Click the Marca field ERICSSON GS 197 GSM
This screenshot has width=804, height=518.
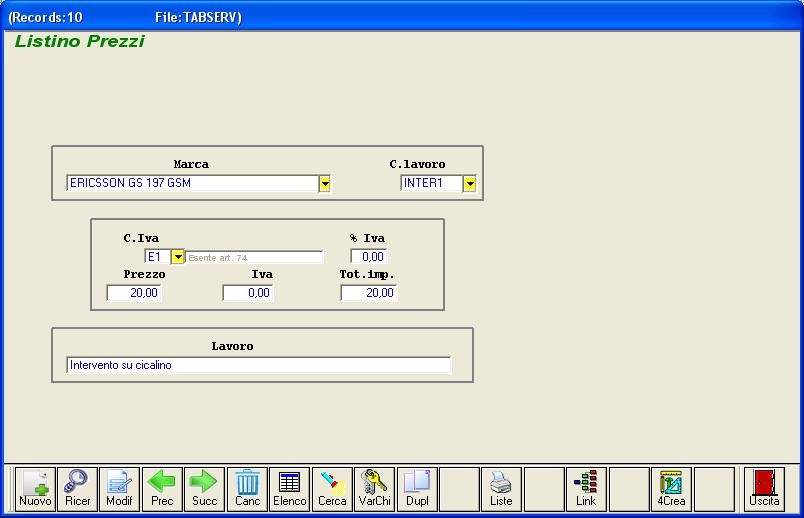point(193,183)
